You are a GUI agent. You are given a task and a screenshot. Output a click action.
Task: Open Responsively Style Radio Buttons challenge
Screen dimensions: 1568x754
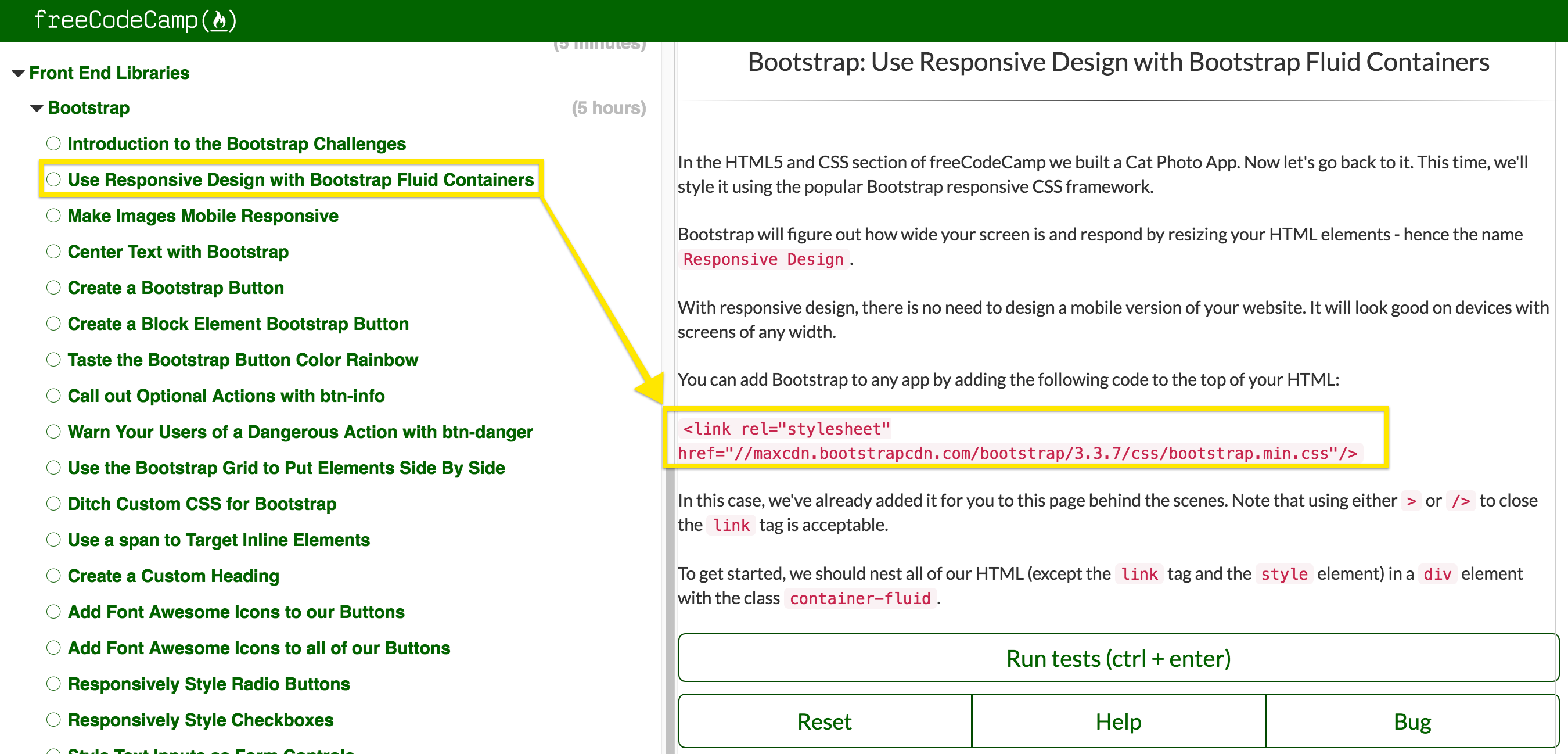(x=209, y=684)
